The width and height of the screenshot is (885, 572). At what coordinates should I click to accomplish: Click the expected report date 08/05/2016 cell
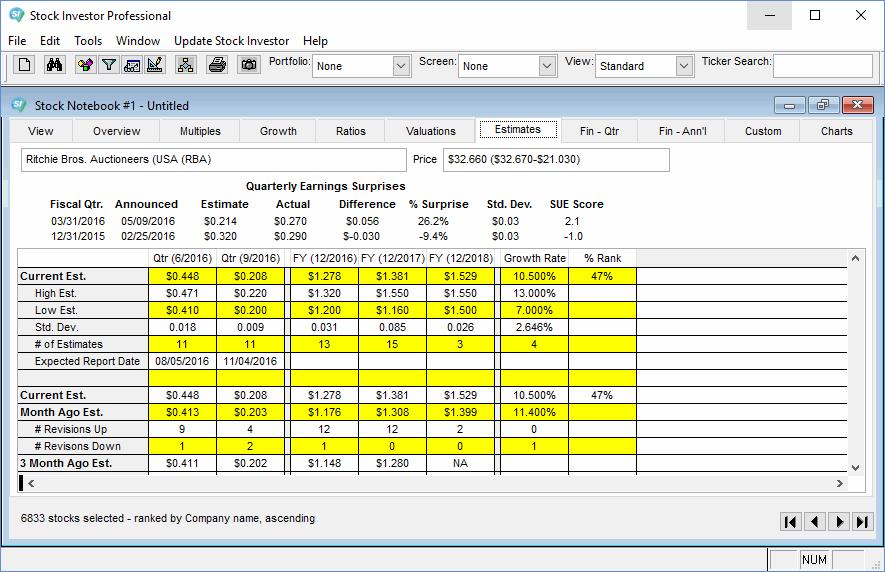[x=182, y=361]
